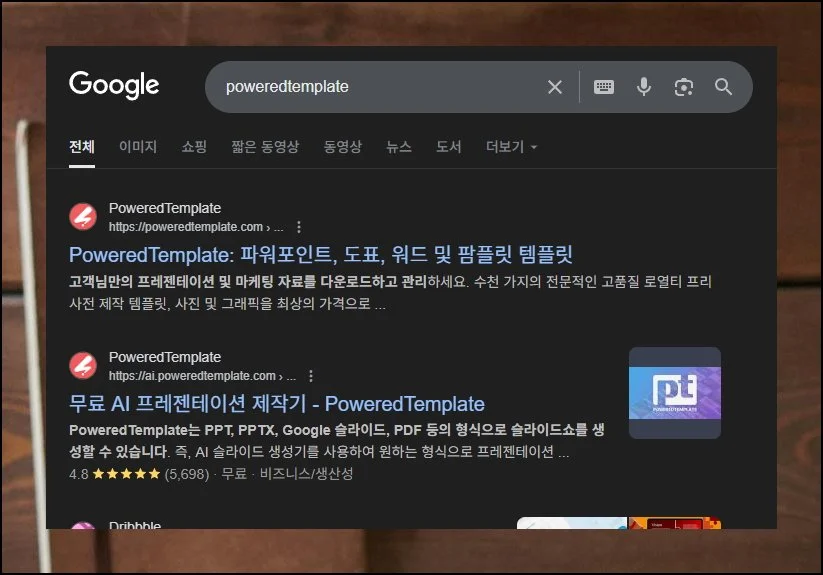Click the favicon of the poweredtemplate.com result

(x=83, y=217)
